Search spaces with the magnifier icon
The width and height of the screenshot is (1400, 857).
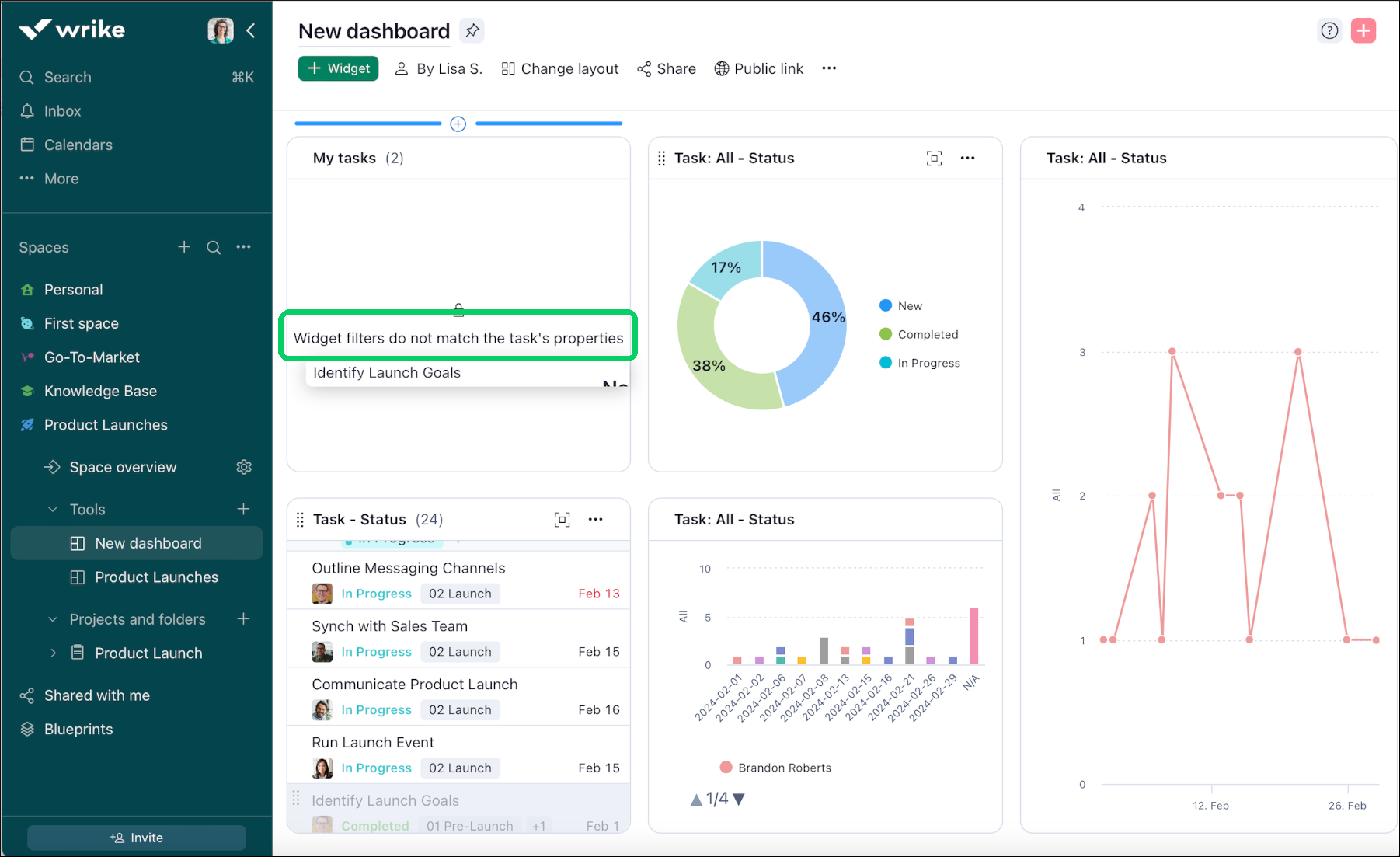click(214, 247)
